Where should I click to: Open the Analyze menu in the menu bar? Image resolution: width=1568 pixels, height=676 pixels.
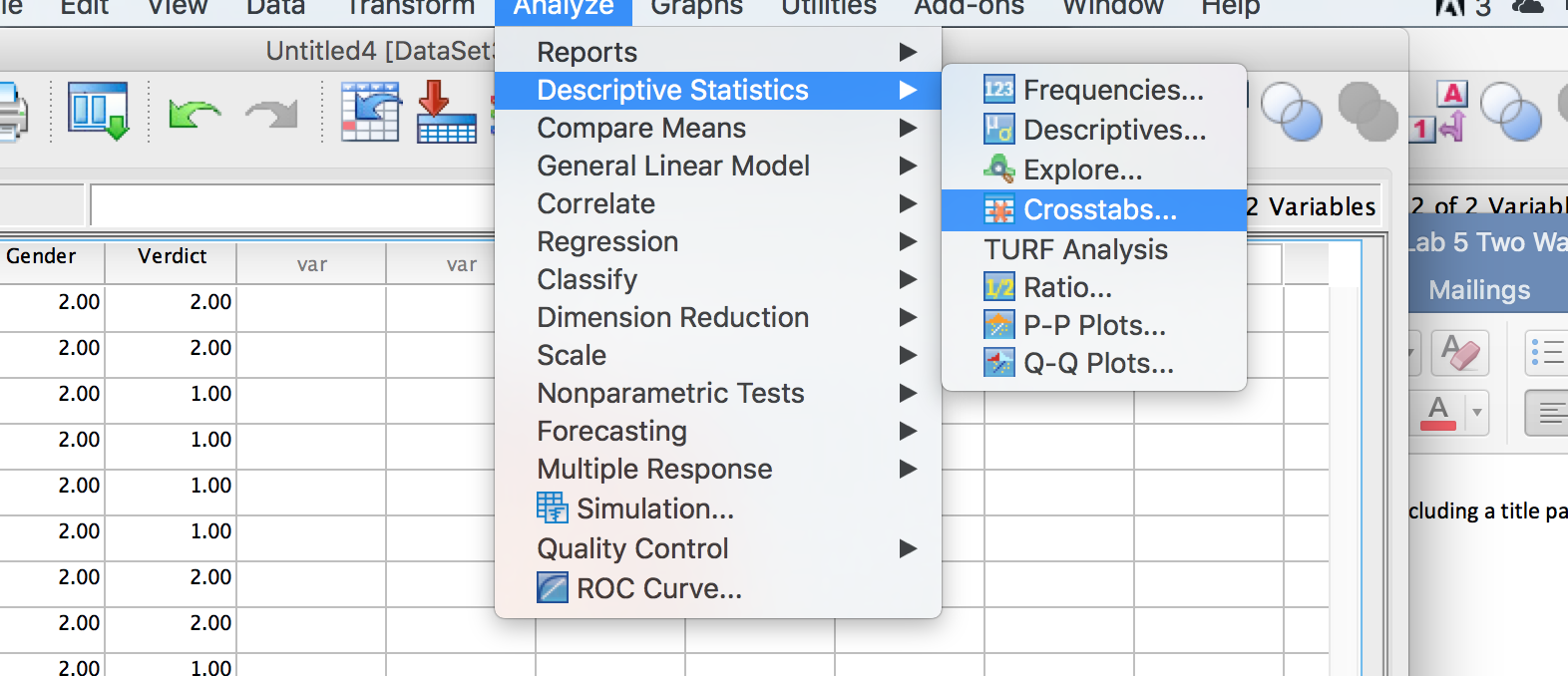click(563, 10)
